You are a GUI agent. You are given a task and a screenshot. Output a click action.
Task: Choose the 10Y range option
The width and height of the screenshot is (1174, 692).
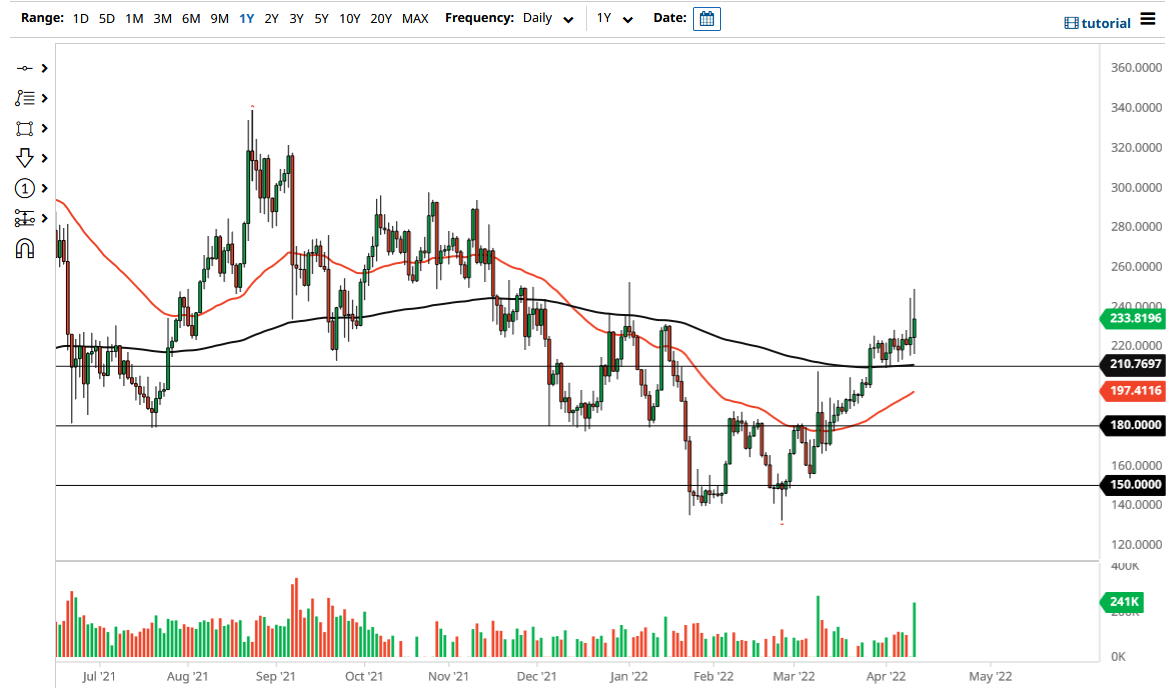click(349, 18)
